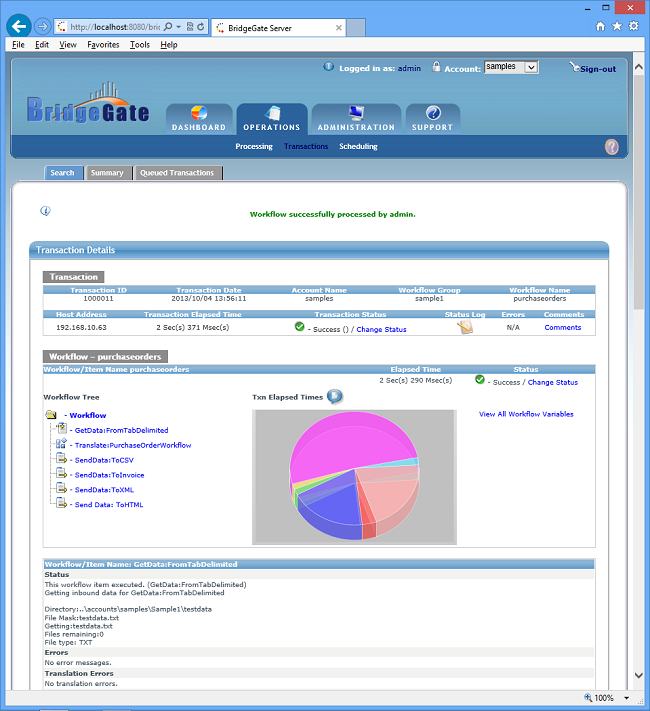650x711 pixels.
Task: Click the Administration monitor icon
Action: [356, 113]
